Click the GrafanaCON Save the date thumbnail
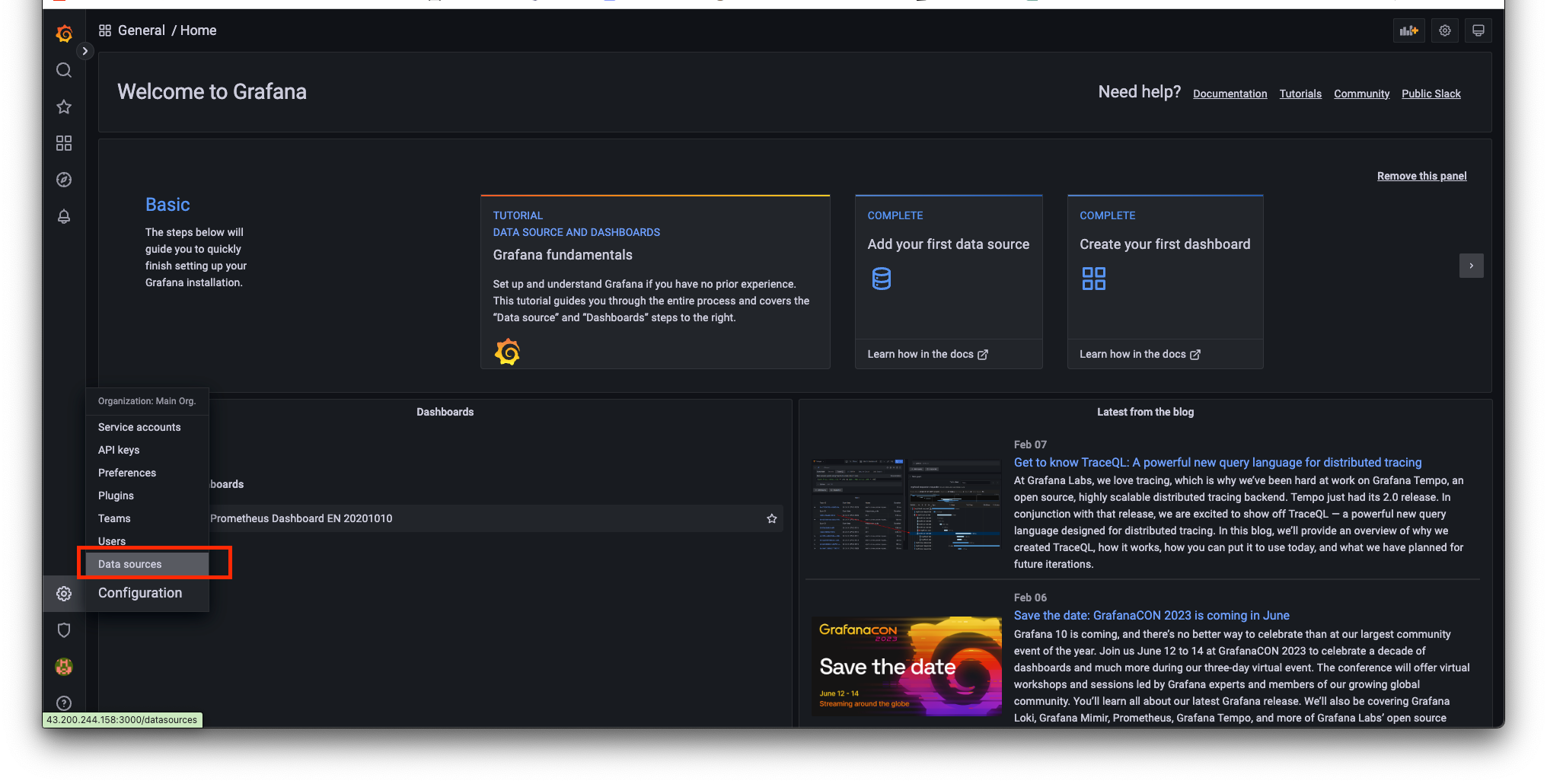Screen dimensions: 1547x784 point(906,666)
